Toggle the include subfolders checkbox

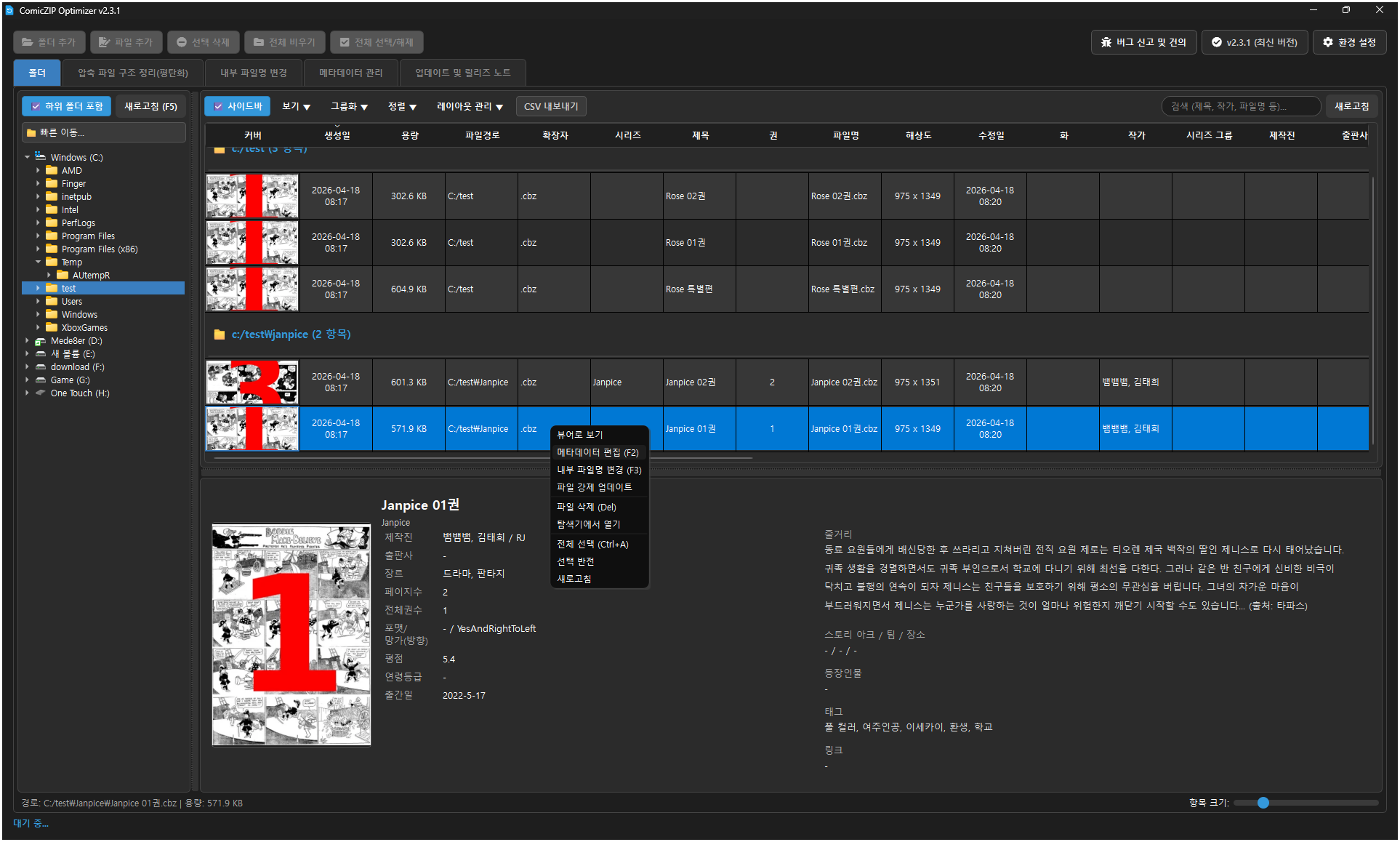pos(36,106)
